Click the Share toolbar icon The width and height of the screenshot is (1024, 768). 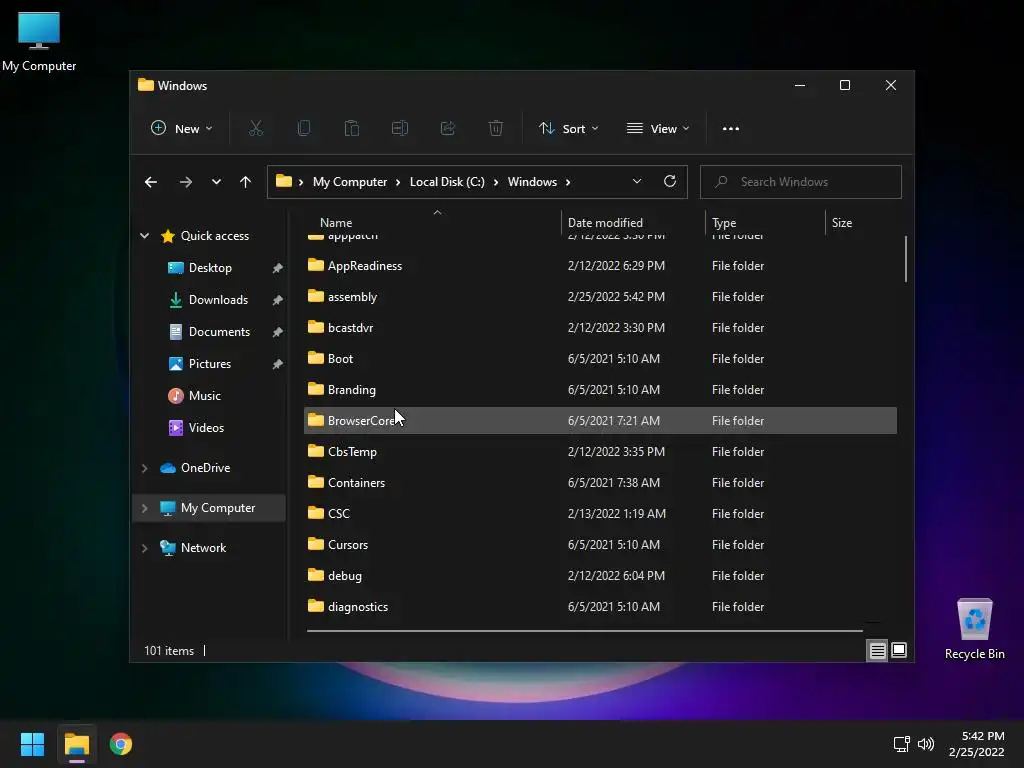(448, 129)
